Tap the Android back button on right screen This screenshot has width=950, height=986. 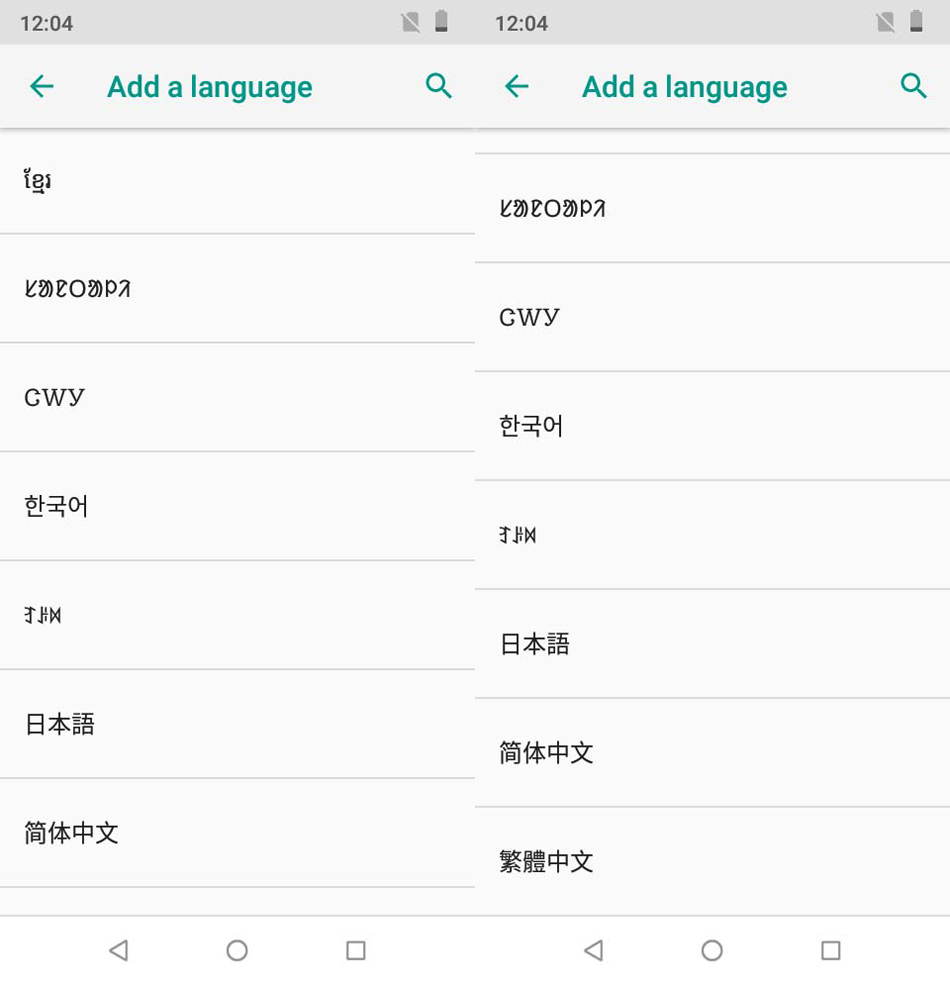point(594,950)
